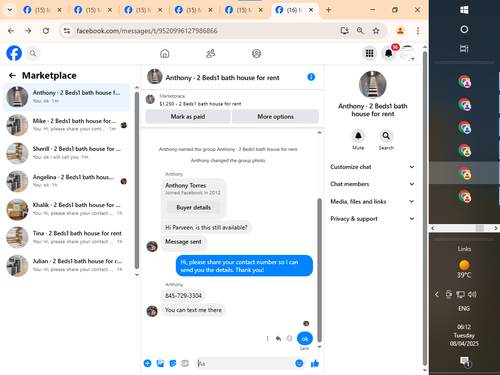
Task: Open the notifications bell with red badge
Action: click(389, 53)
